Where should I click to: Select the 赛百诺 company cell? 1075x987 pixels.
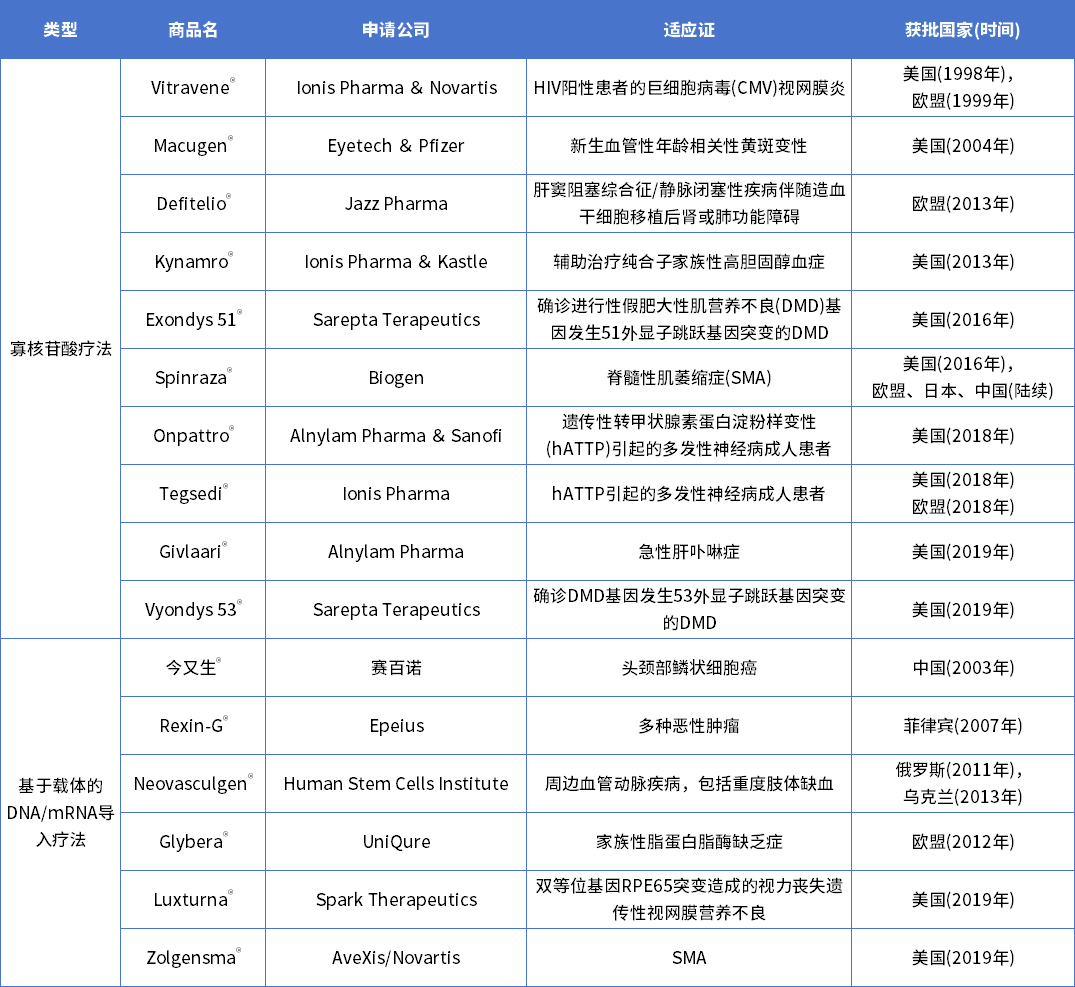pyautogui.click(x=396, y=668)
